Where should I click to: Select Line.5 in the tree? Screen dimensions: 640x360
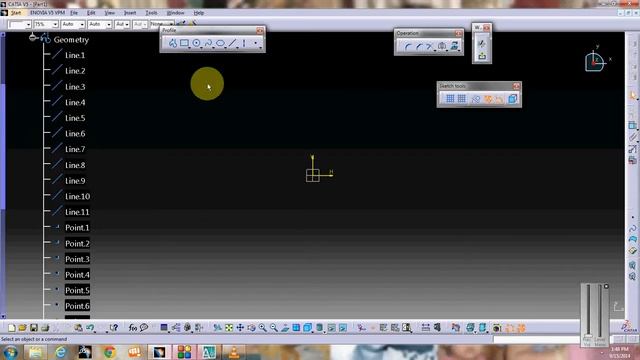point(75,118)
